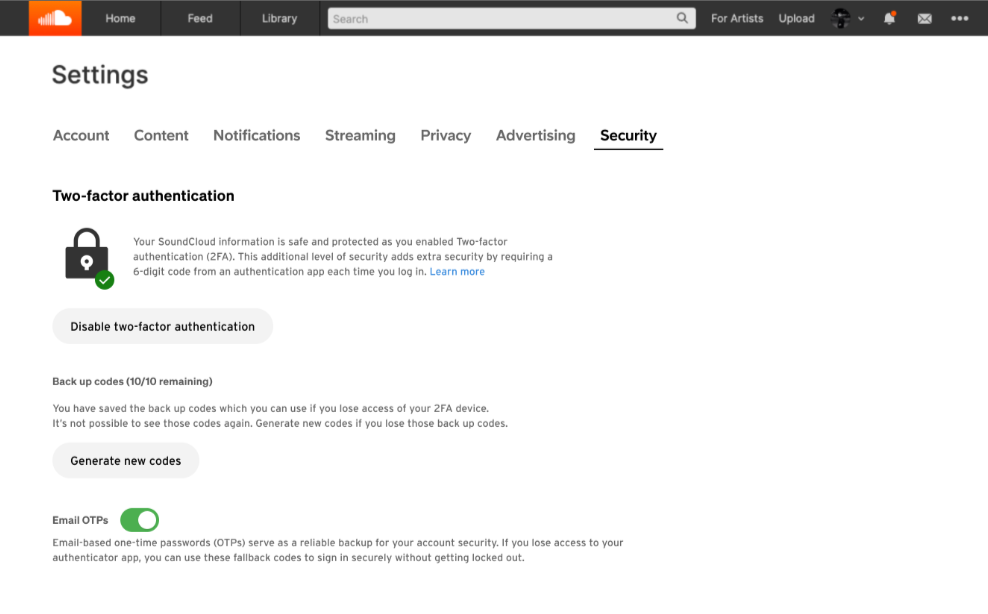988x614 pixels.
Task: Click the search magnifier icon
Action: pos(683,18)
